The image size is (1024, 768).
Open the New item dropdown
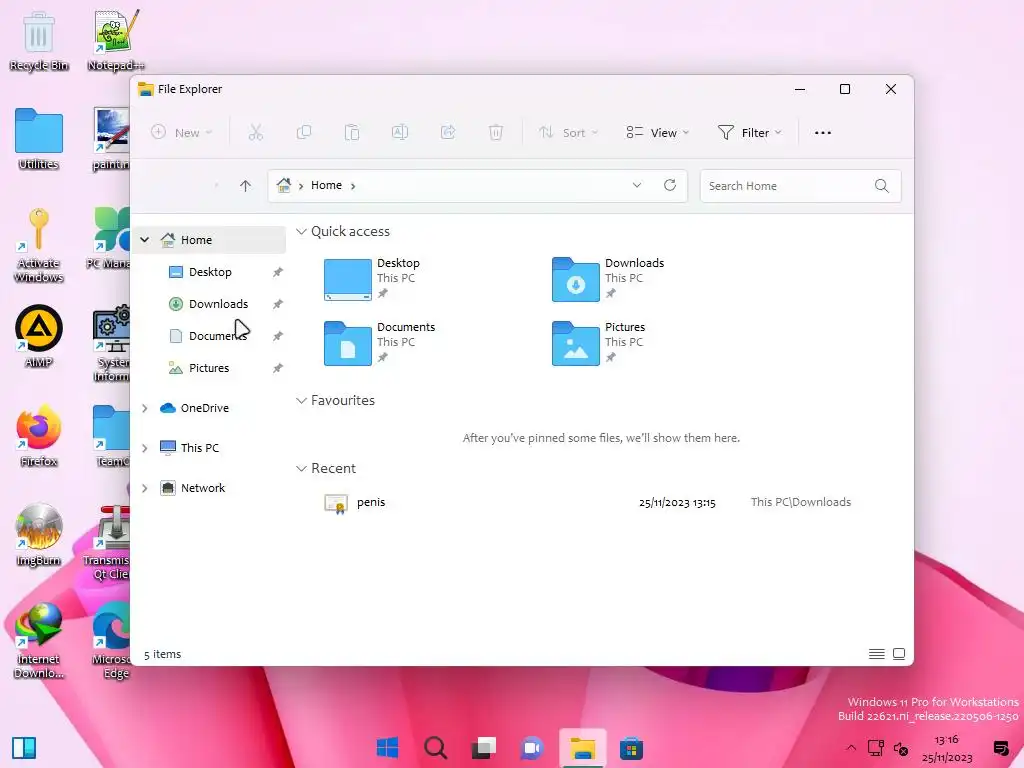tap(182, 133)
